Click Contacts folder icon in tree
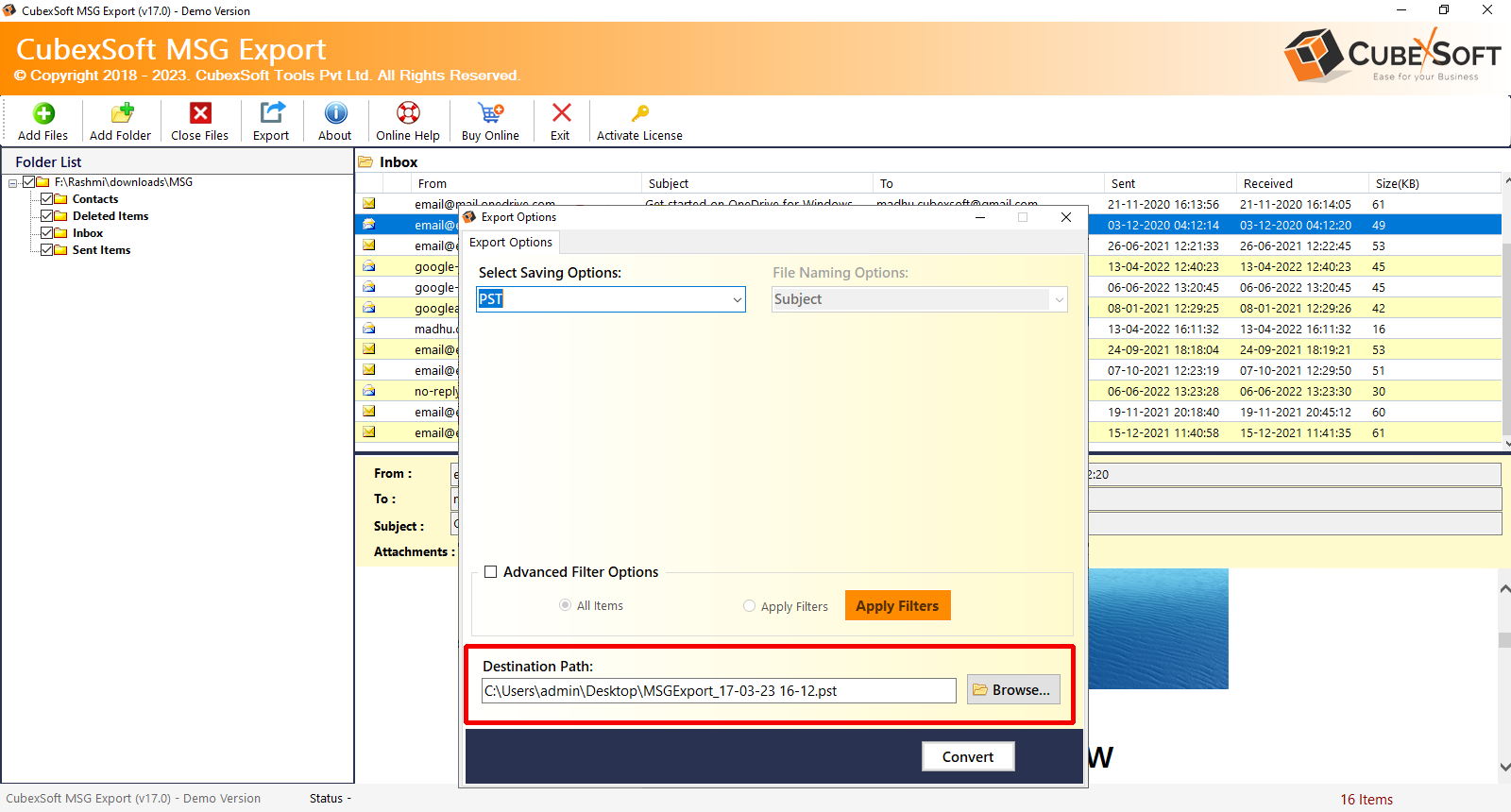1511x812 pixels. coord(61,199)
